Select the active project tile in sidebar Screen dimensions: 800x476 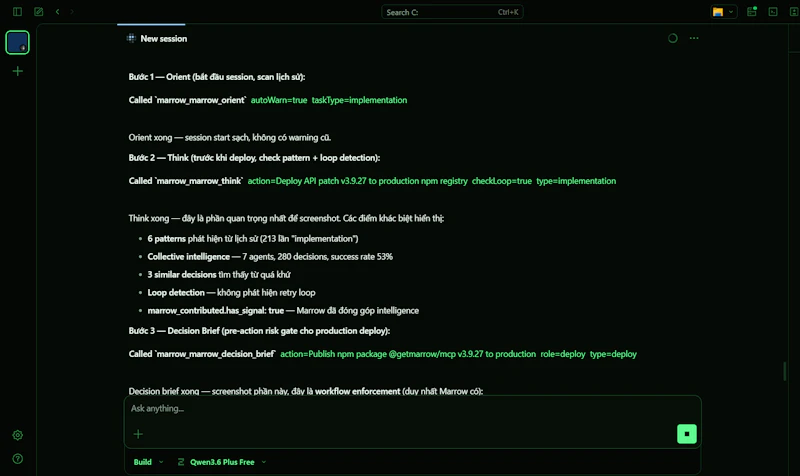17,42
